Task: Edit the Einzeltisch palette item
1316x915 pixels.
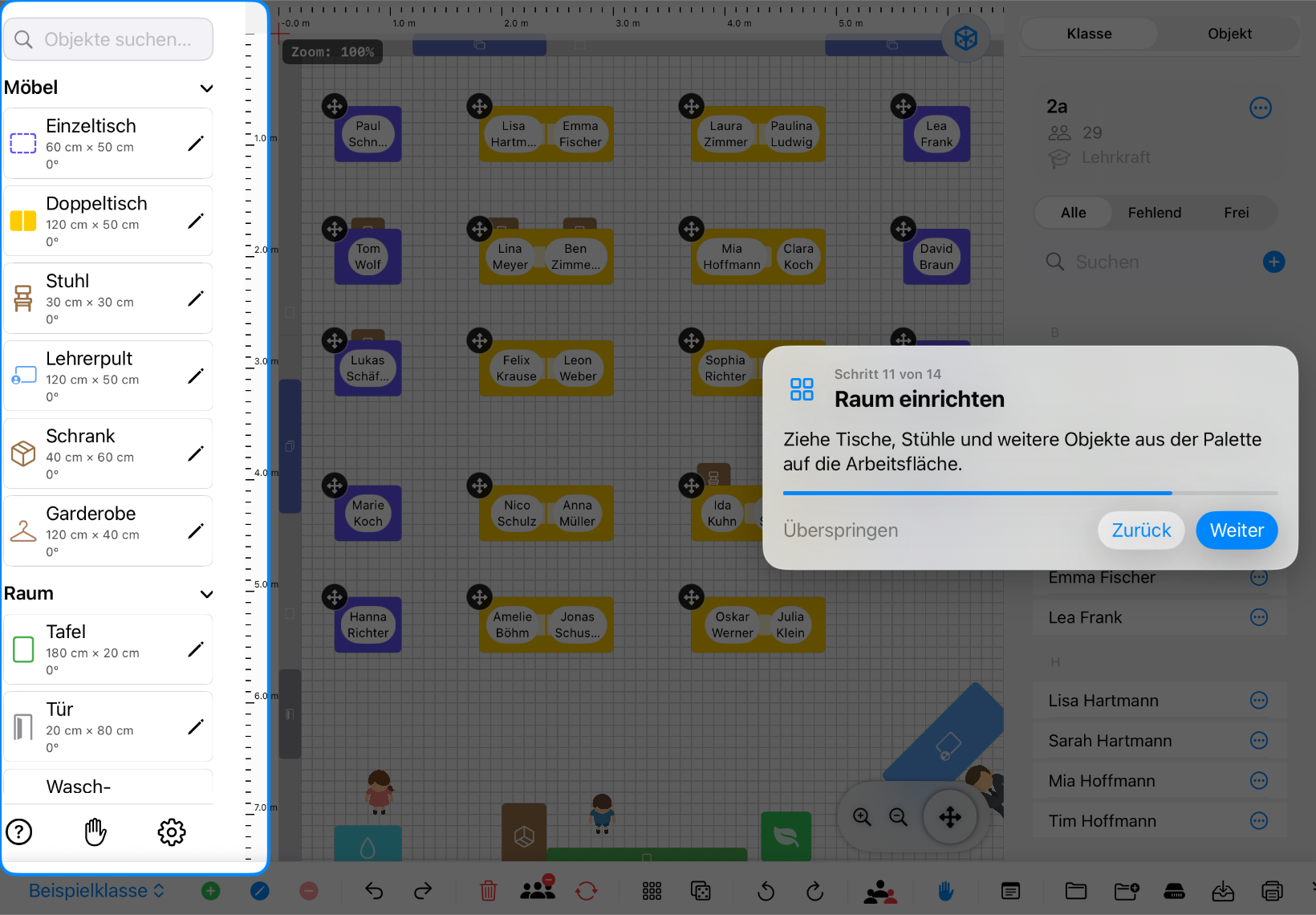Action: click(196, 144)
